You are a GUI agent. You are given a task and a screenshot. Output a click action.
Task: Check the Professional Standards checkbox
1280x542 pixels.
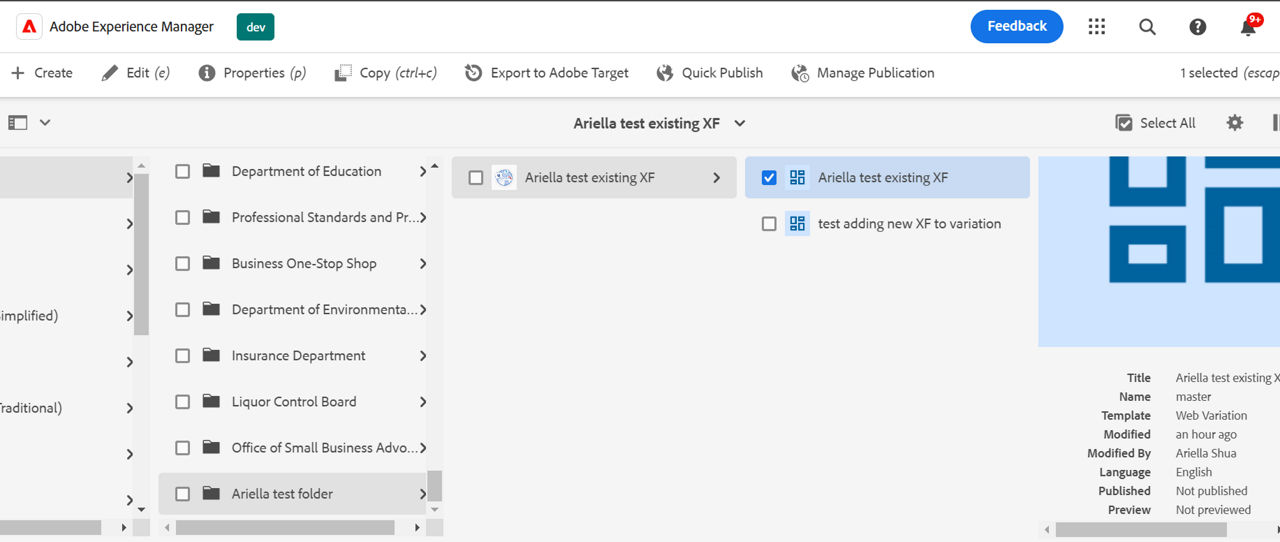pyautogui.click(x=183, y=218)
